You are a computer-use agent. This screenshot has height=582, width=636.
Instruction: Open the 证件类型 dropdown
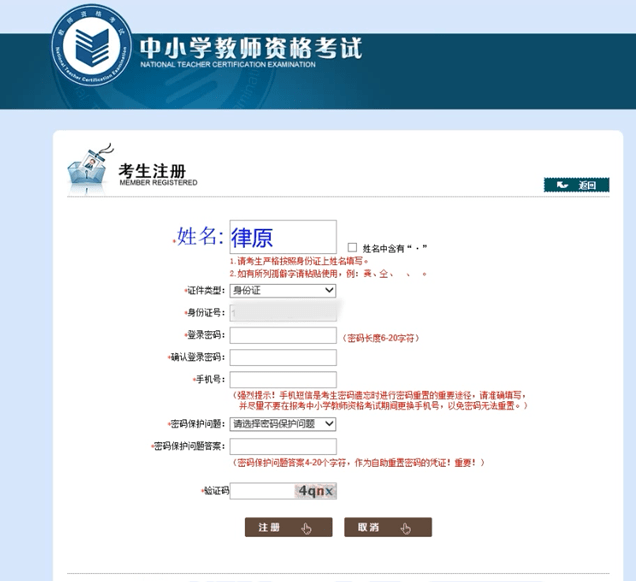pyautogui.click(x=283, y=290)
